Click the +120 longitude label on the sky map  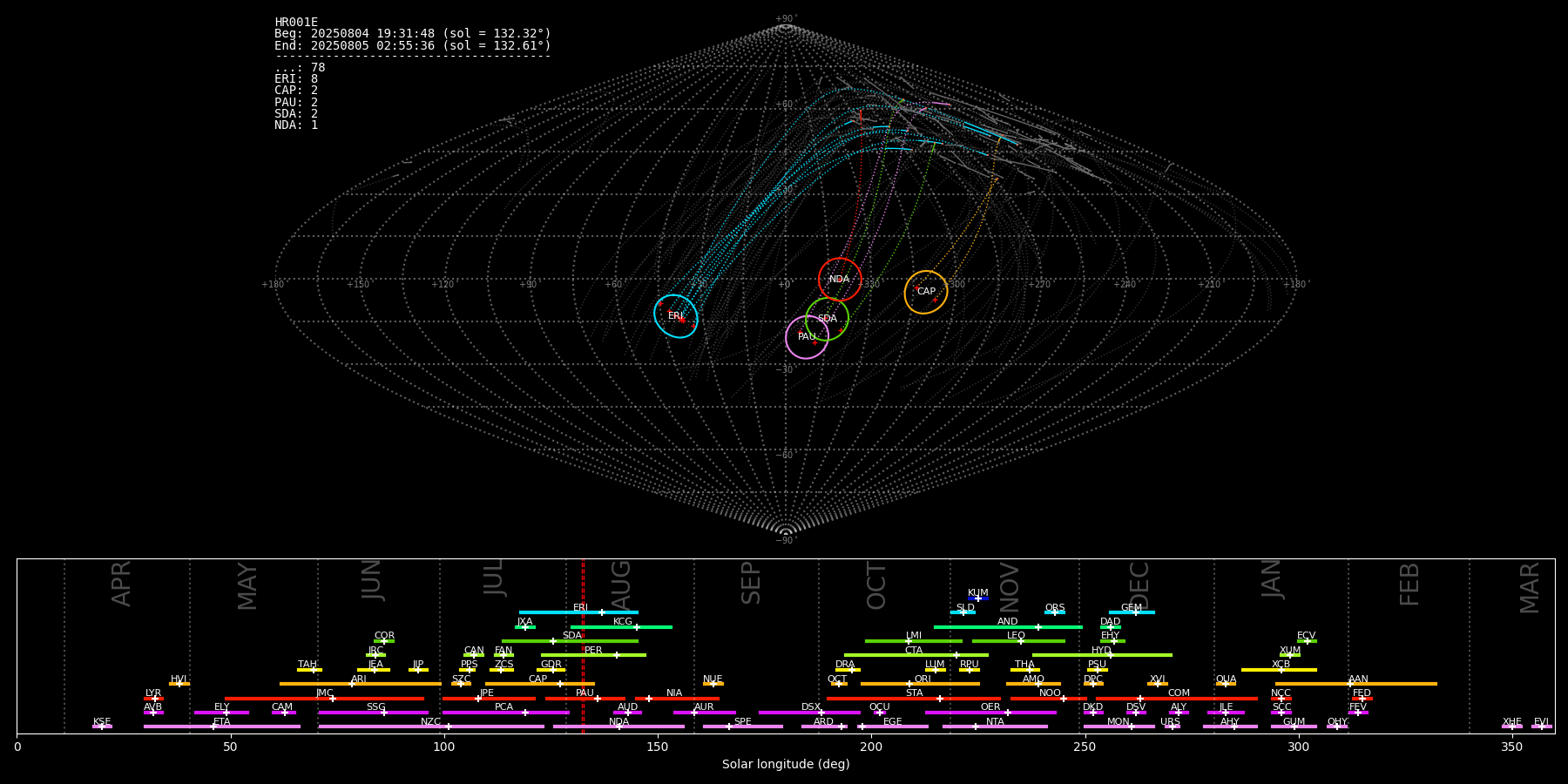pyautogui.click(x=443, y=285)
